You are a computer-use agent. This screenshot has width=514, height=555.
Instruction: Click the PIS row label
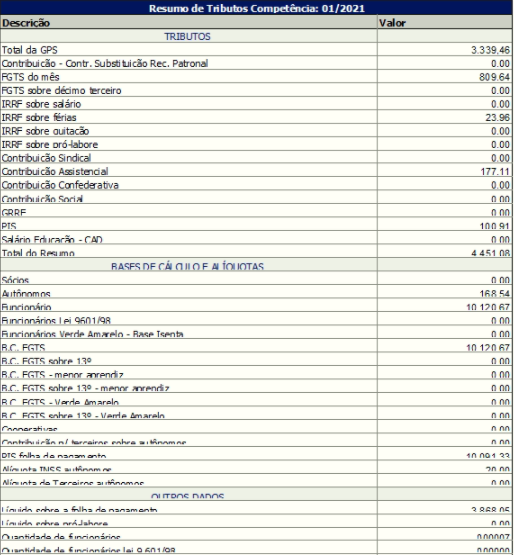(x=9, y=226)
